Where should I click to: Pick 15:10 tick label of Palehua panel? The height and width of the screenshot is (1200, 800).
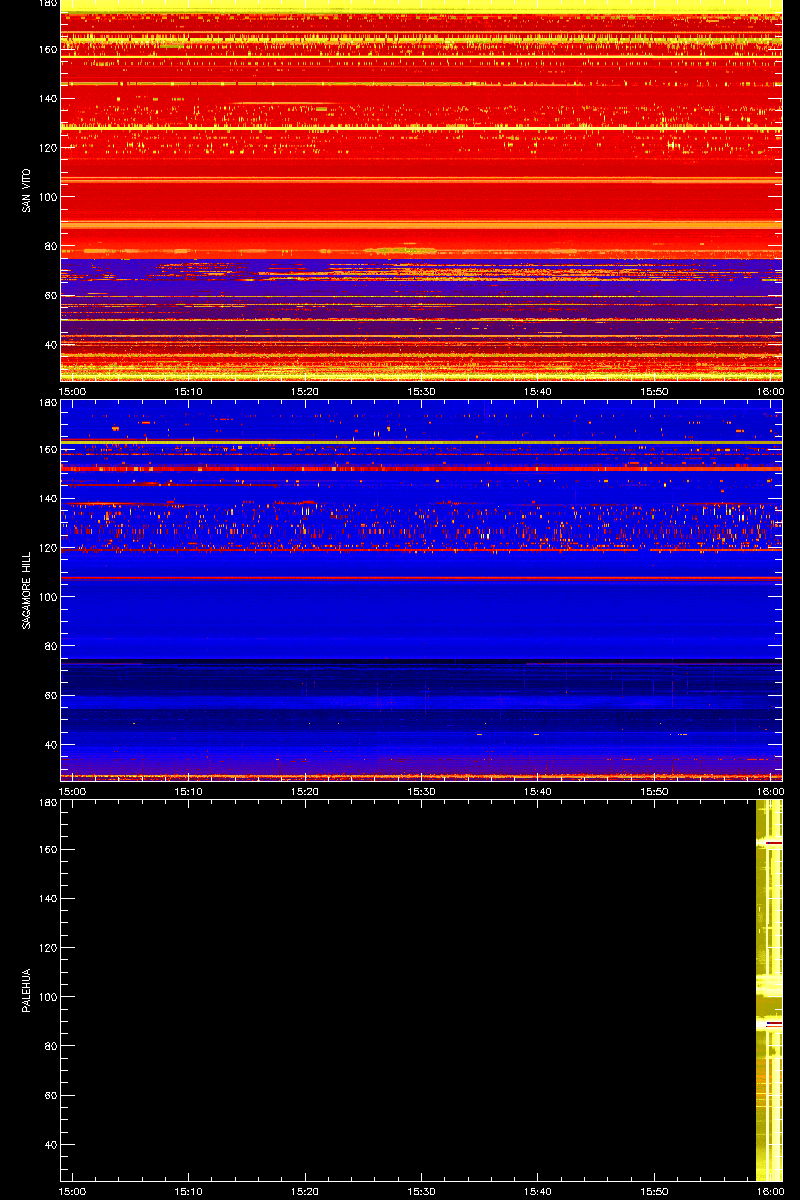[190, 1192]
